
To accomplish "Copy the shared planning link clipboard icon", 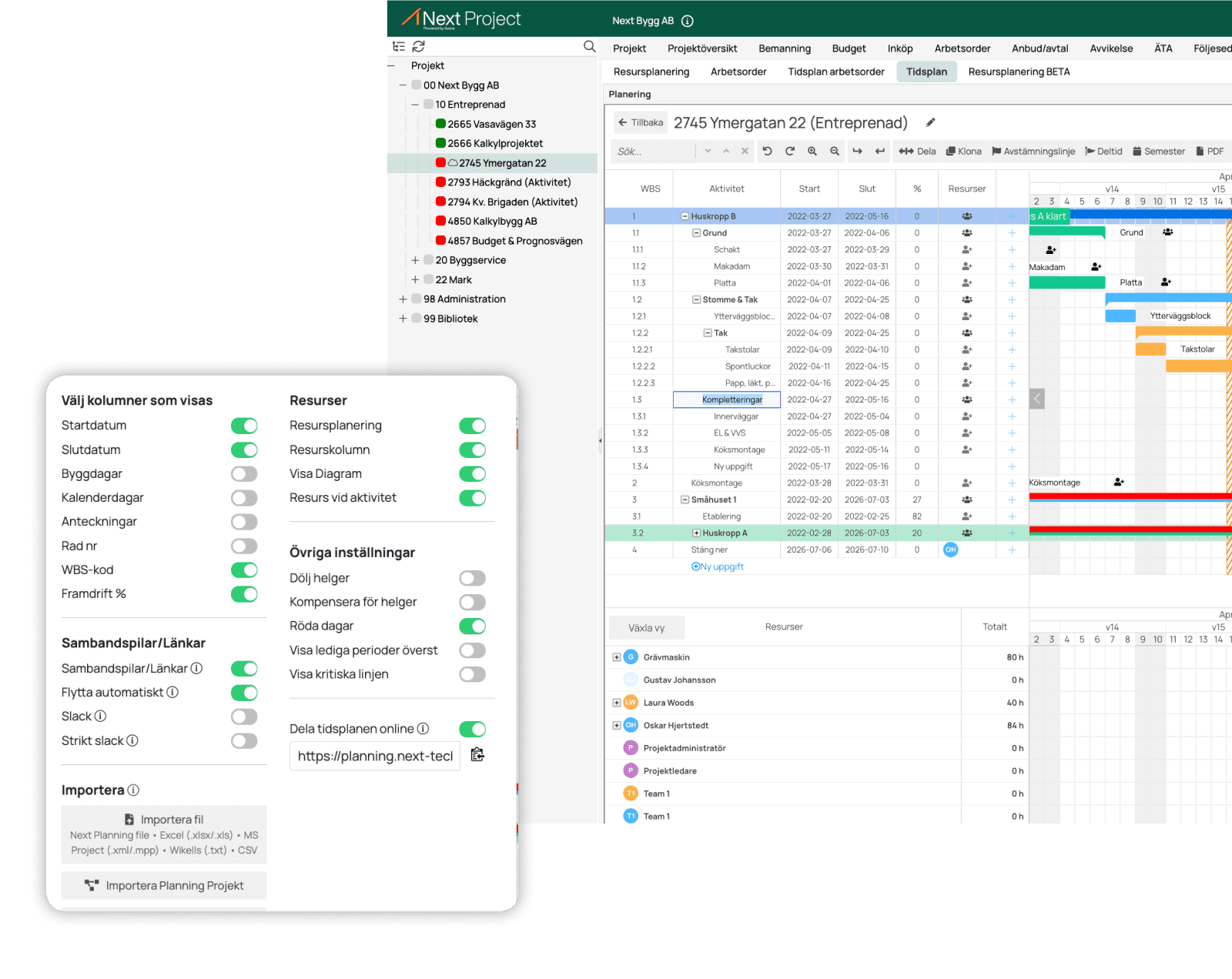I will point(477,754).
